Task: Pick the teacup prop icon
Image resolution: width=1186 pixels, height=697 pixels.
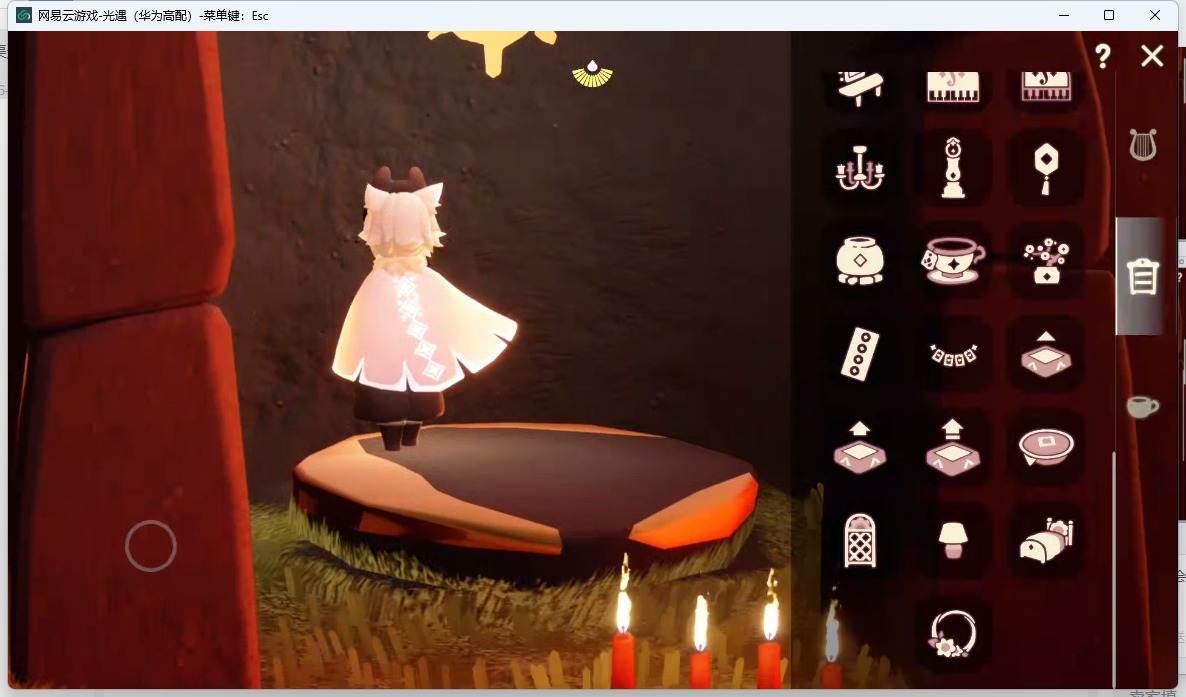Action: [x=953, y=260]
